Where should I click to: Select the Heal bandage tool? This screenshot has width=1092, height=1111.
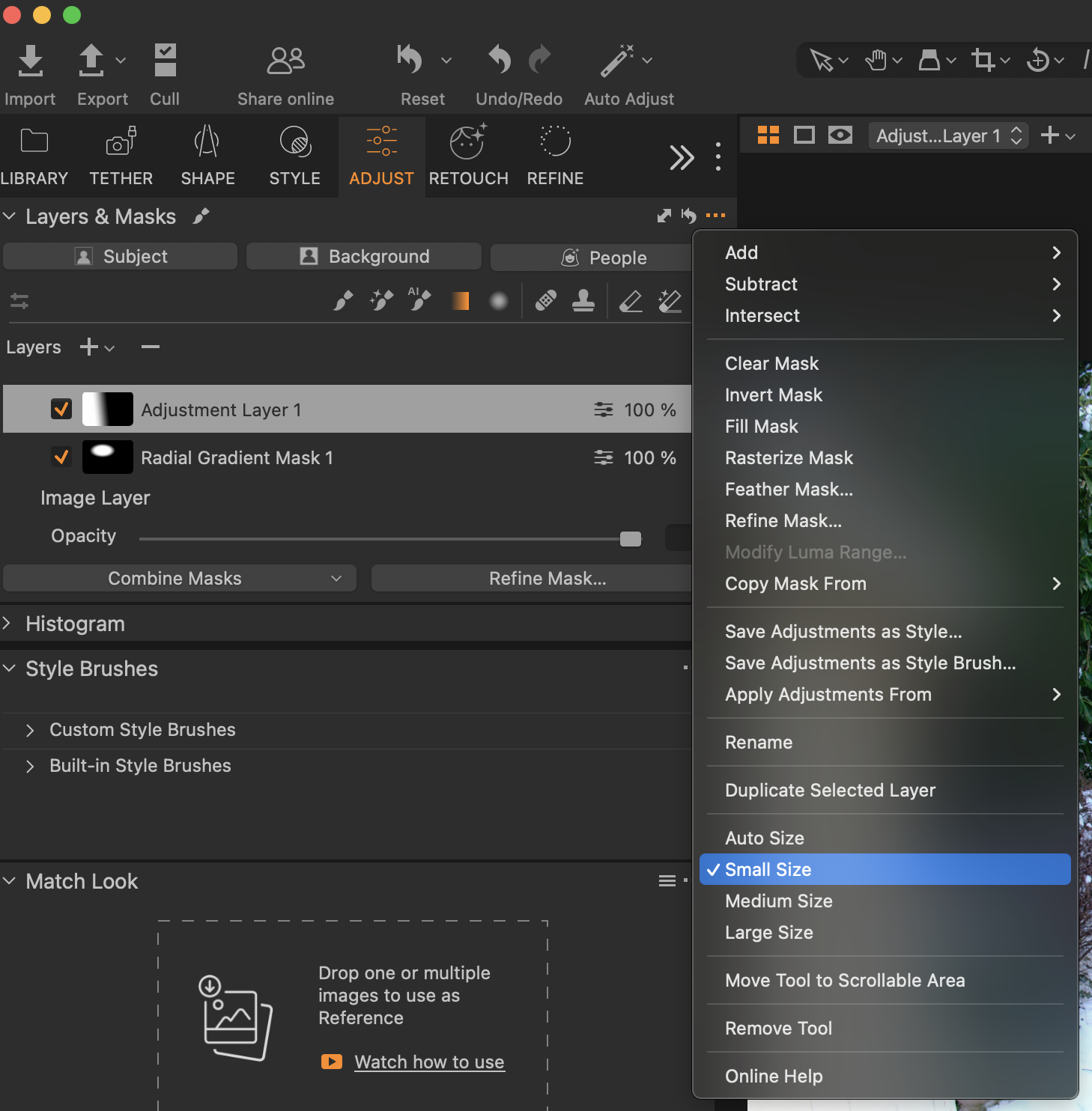(x=546, y=301)
